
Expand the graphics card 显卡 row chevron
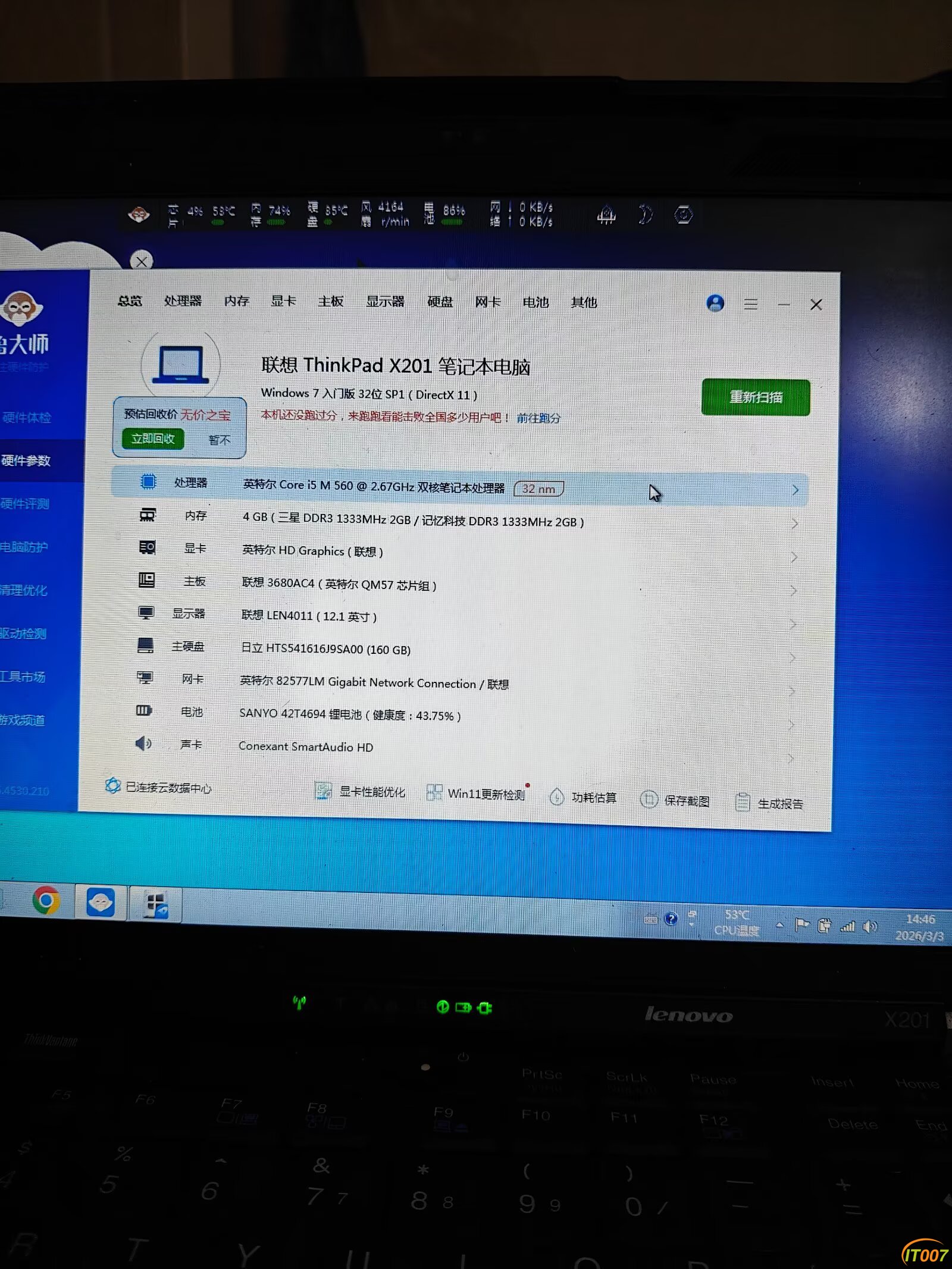[794, 557]
